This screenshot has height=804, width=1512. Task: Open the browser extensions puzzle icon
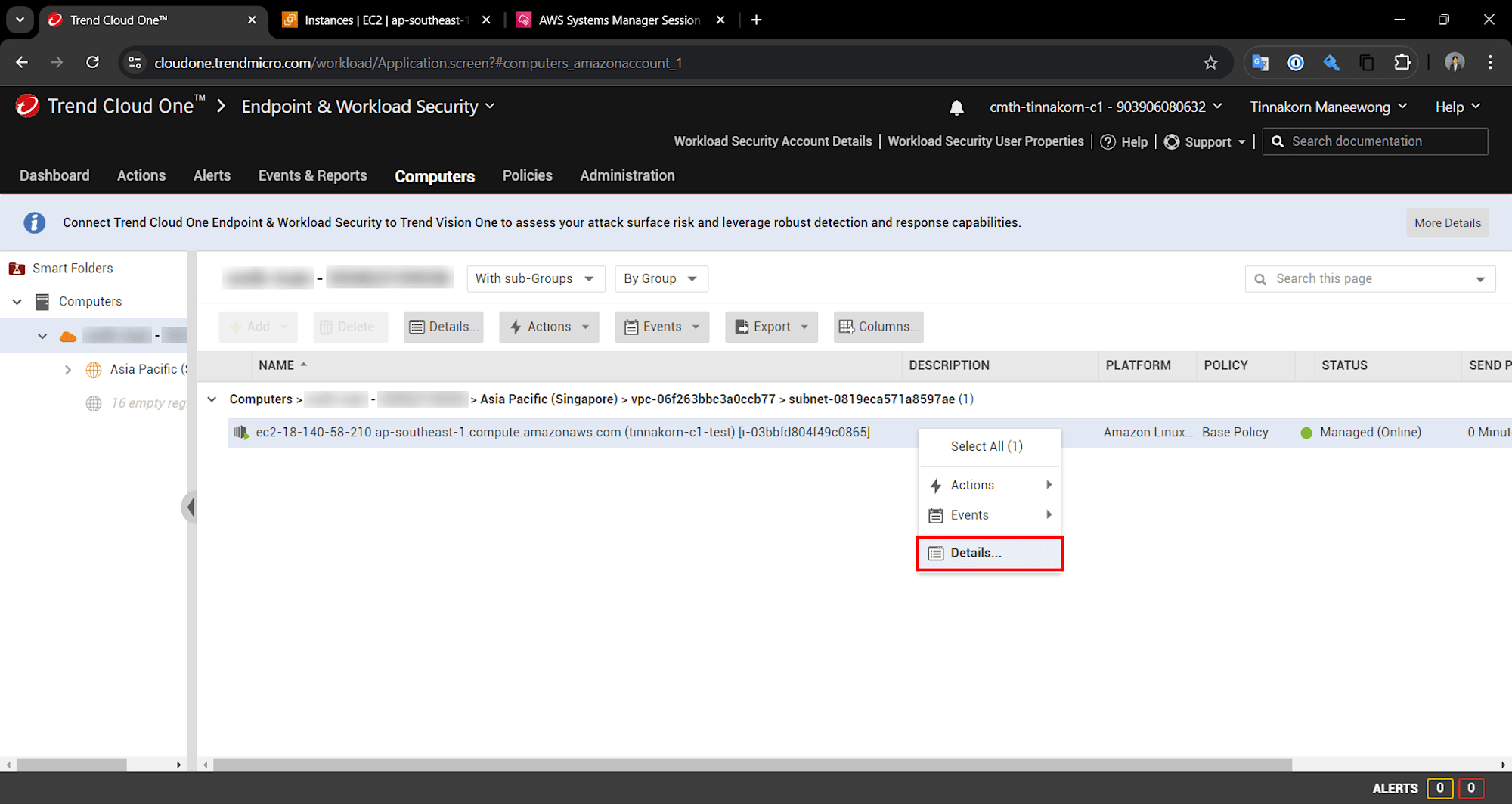coord(1402,63)
